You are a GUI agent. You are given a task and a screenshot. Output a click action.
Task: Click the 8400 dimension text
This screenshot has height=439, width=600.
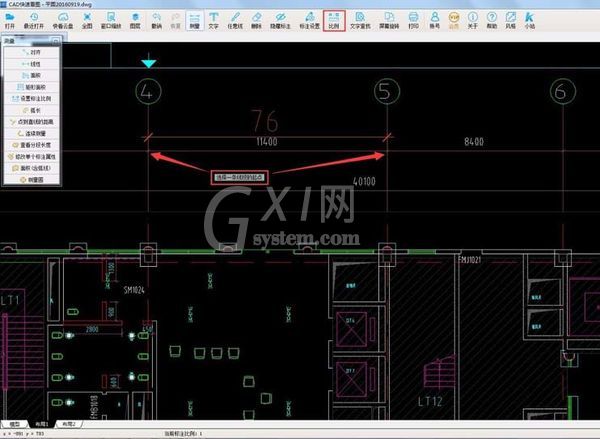pos(474,142)
